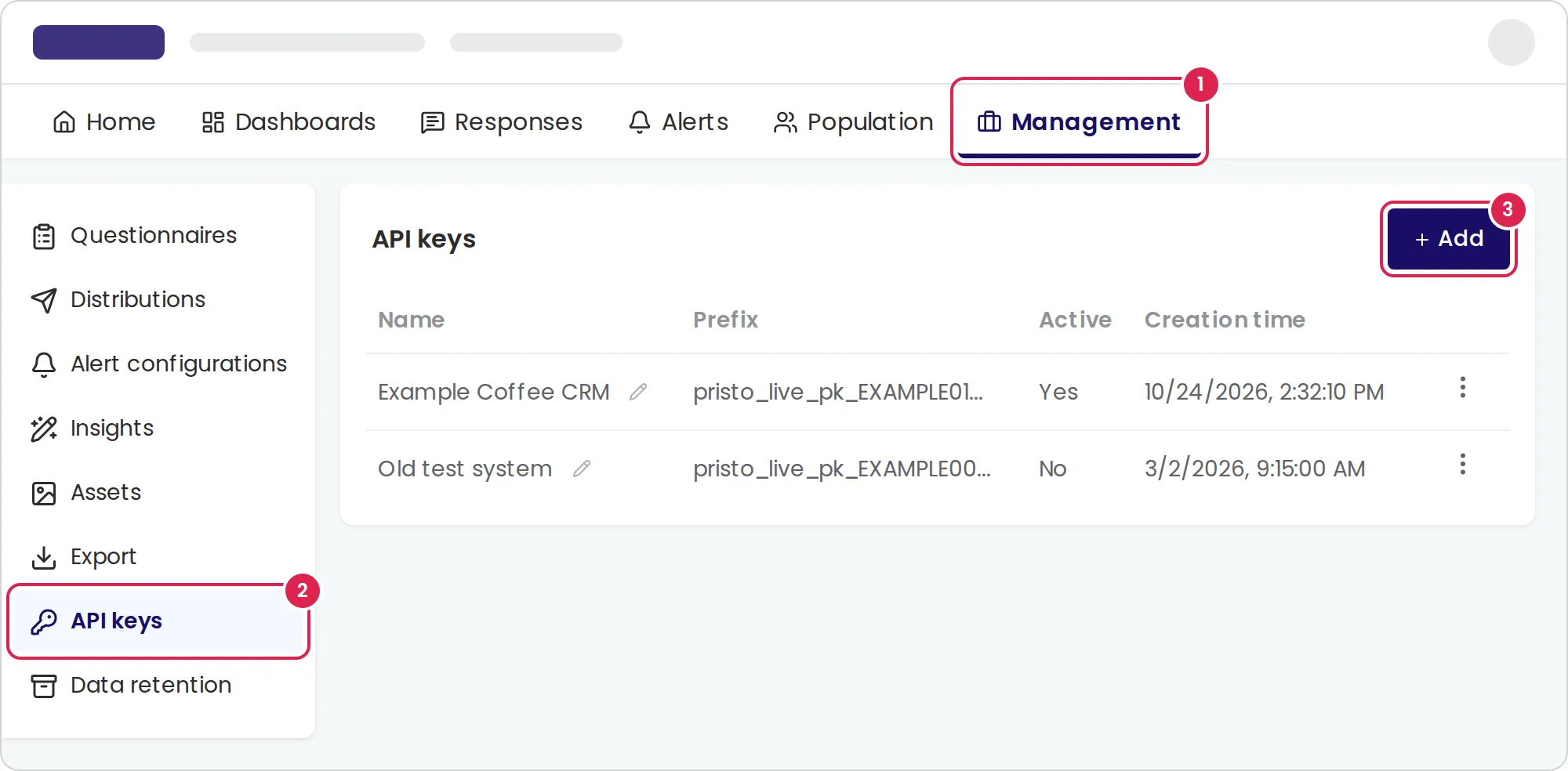
Task: Click creation time 10/24/2026, 2:32:10 PM
Action: pyautogui.click(x=1265, y=392)
